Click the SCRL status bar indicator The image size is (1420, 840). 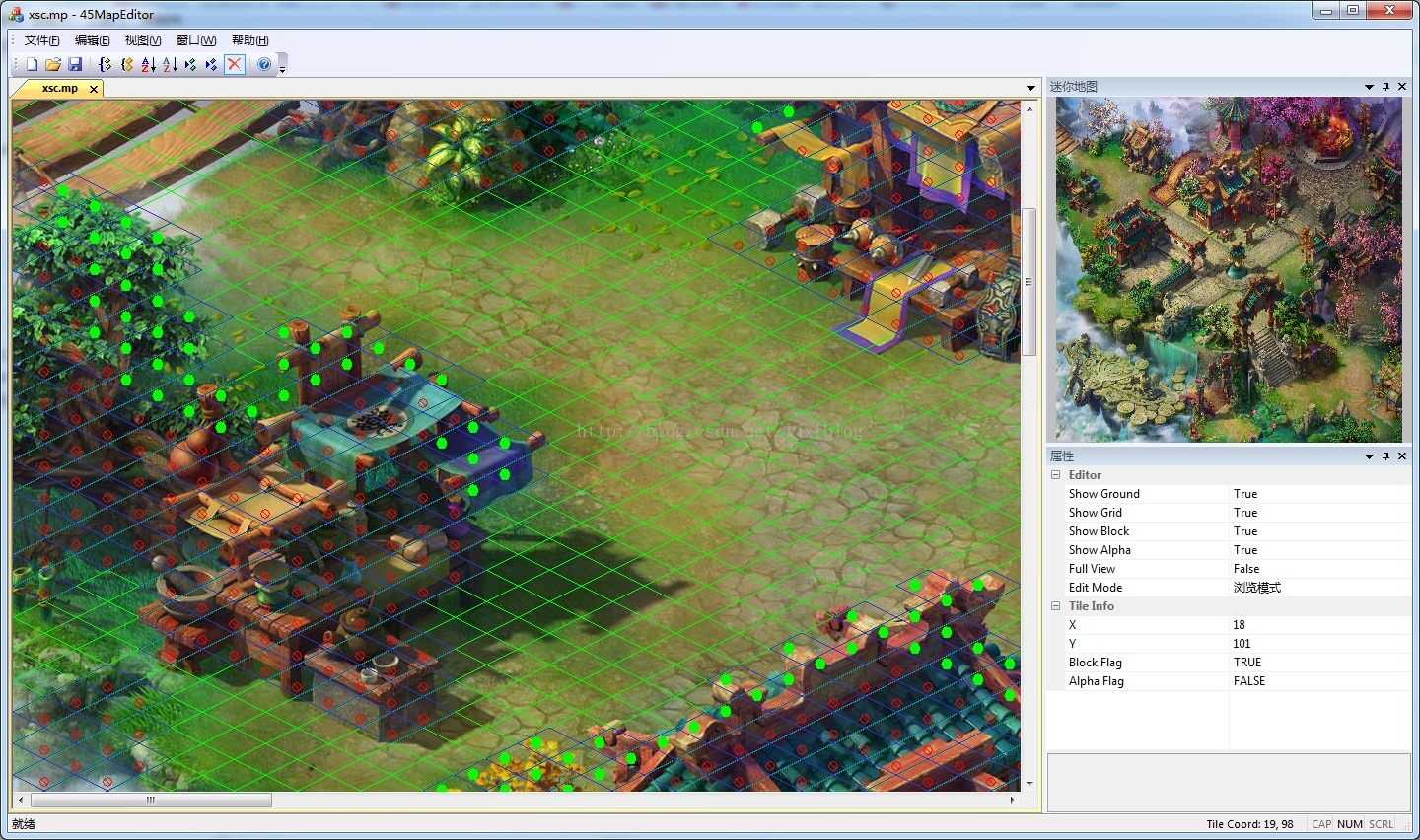point(1381,824)
